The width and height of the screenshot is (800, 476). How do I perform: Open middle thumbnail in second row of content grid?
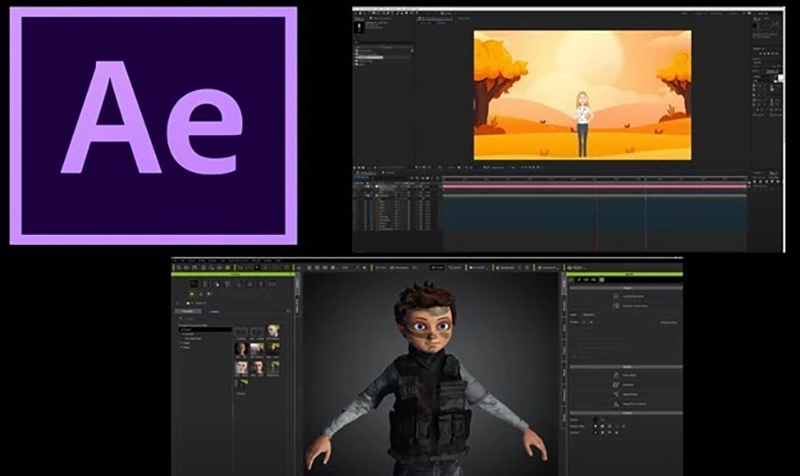[257, 350]
